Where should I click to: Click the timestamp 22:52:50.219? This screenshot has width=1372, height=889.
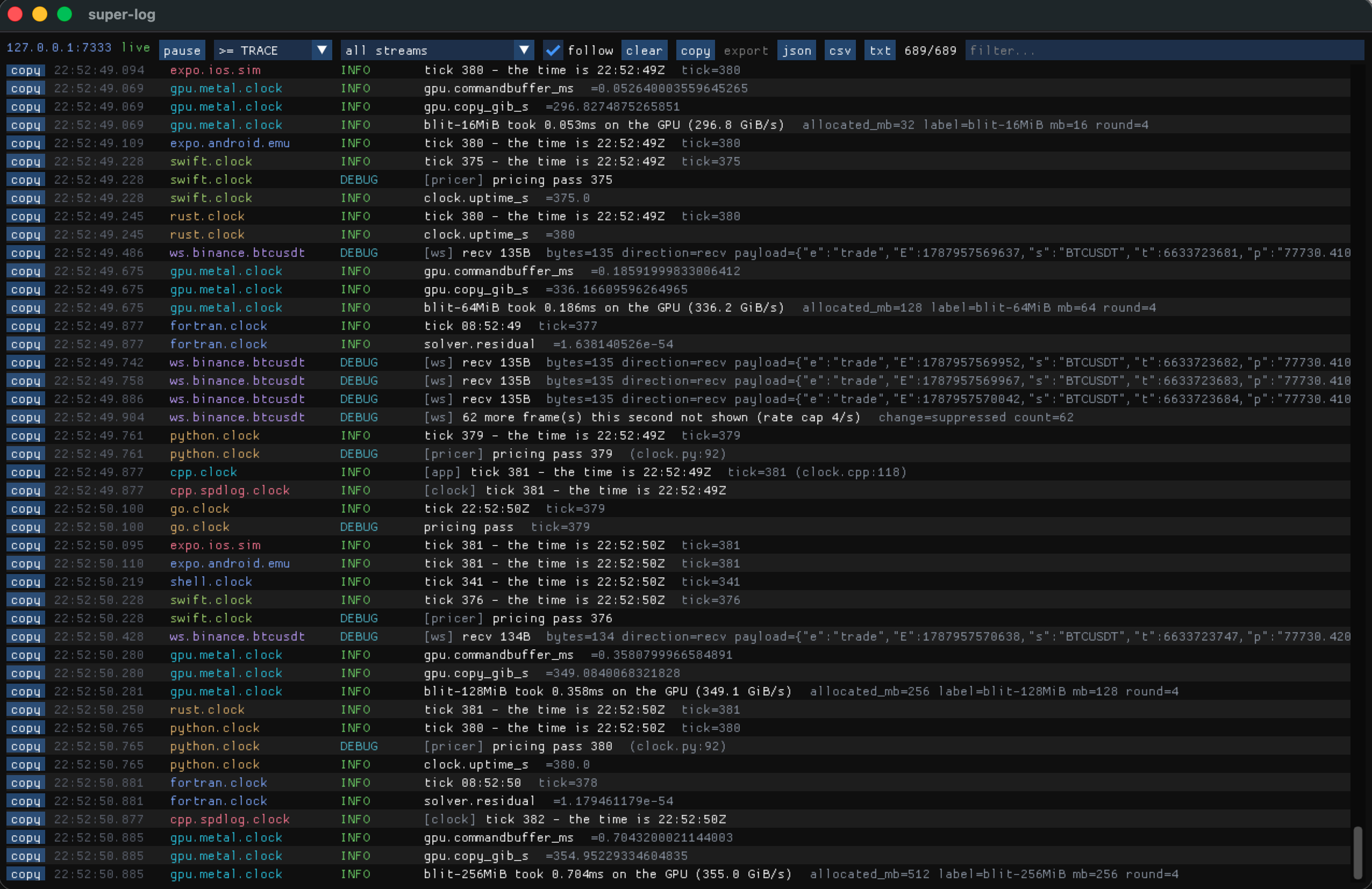click(x=98, y=582)
